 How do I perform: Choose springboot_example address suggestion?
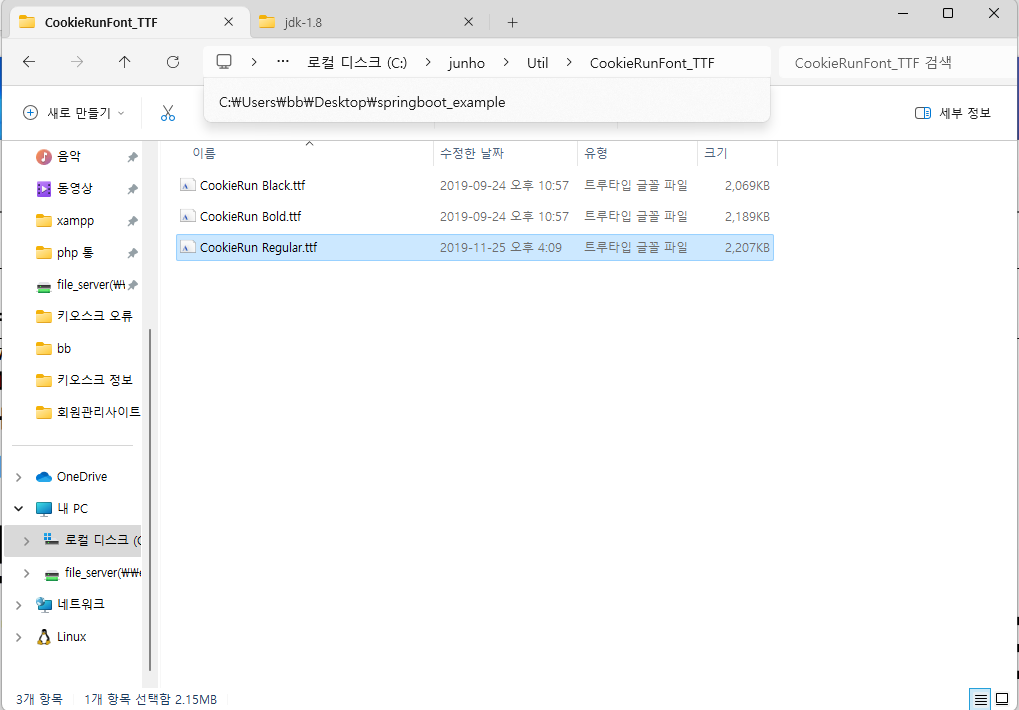[486, 102]
